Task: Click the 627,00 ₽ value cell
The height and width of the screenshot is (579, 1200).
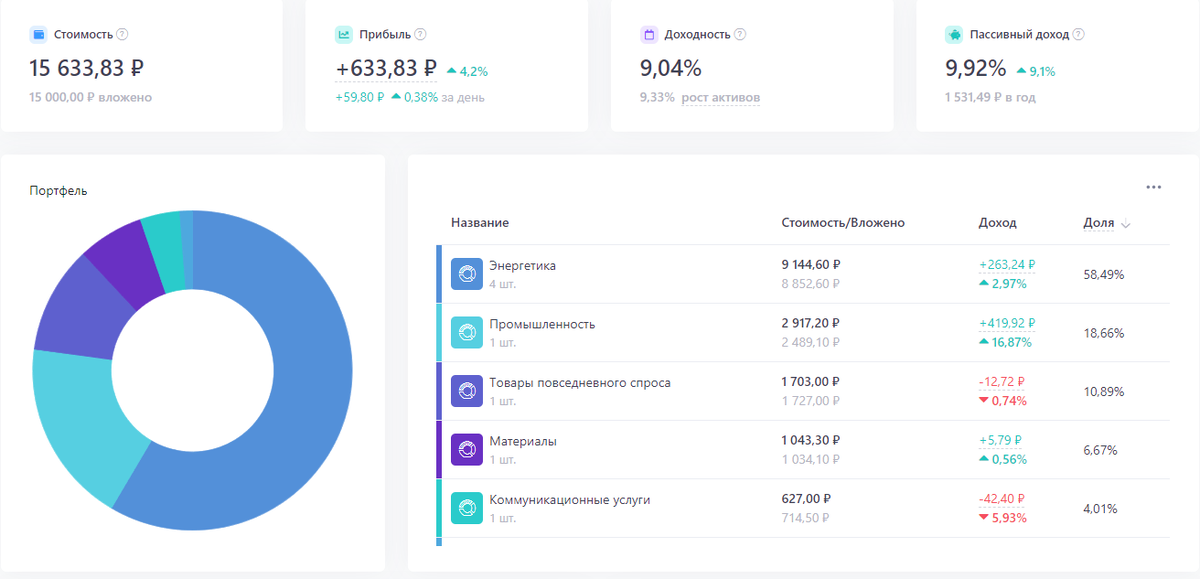Action: click(x=806, y=499)
